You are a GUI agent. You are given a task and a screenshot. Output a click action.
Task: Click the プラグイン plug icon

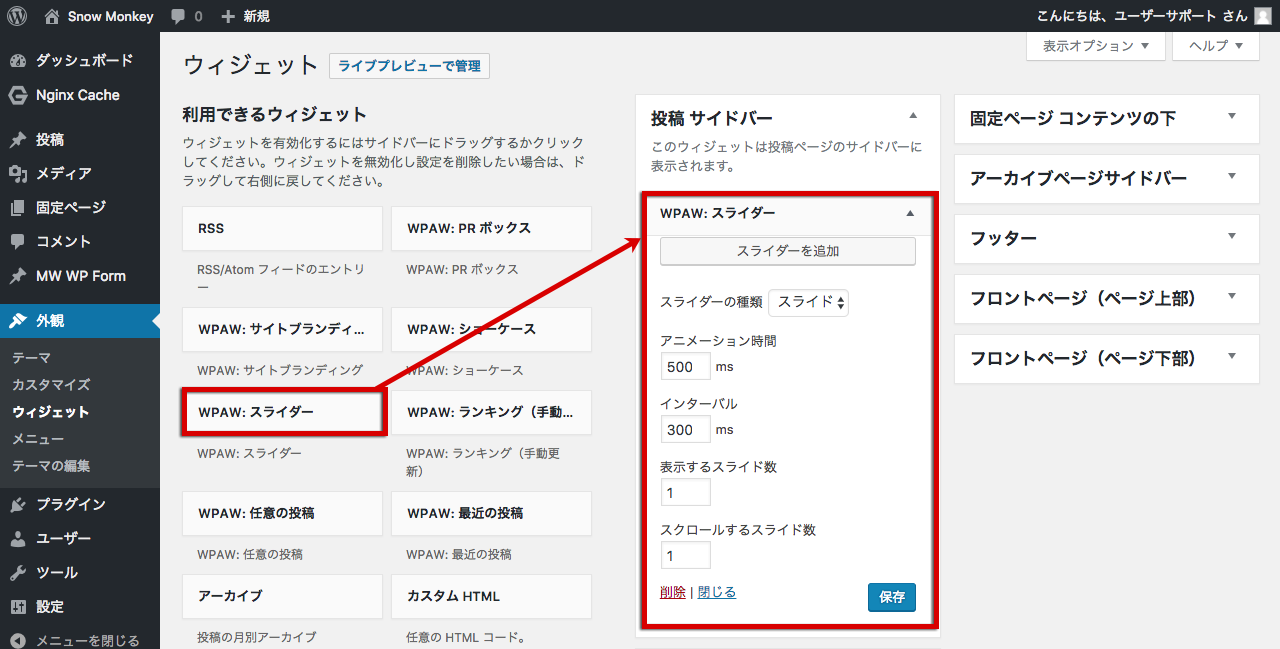tap(18, 505)
